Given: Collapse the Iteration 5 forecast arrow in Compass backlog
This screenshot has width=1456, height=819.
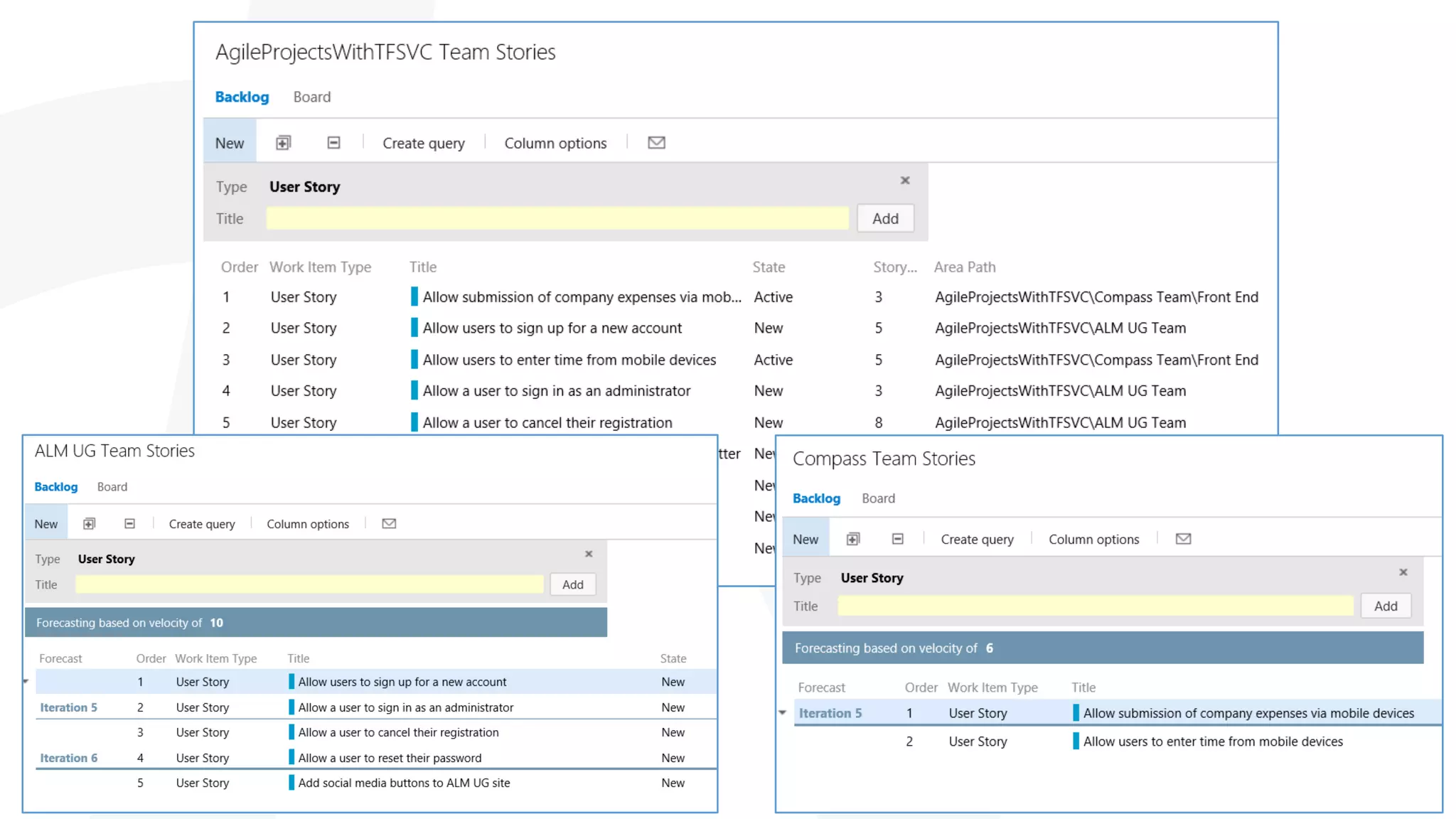Looking at the screenshot, I should 783,712.
